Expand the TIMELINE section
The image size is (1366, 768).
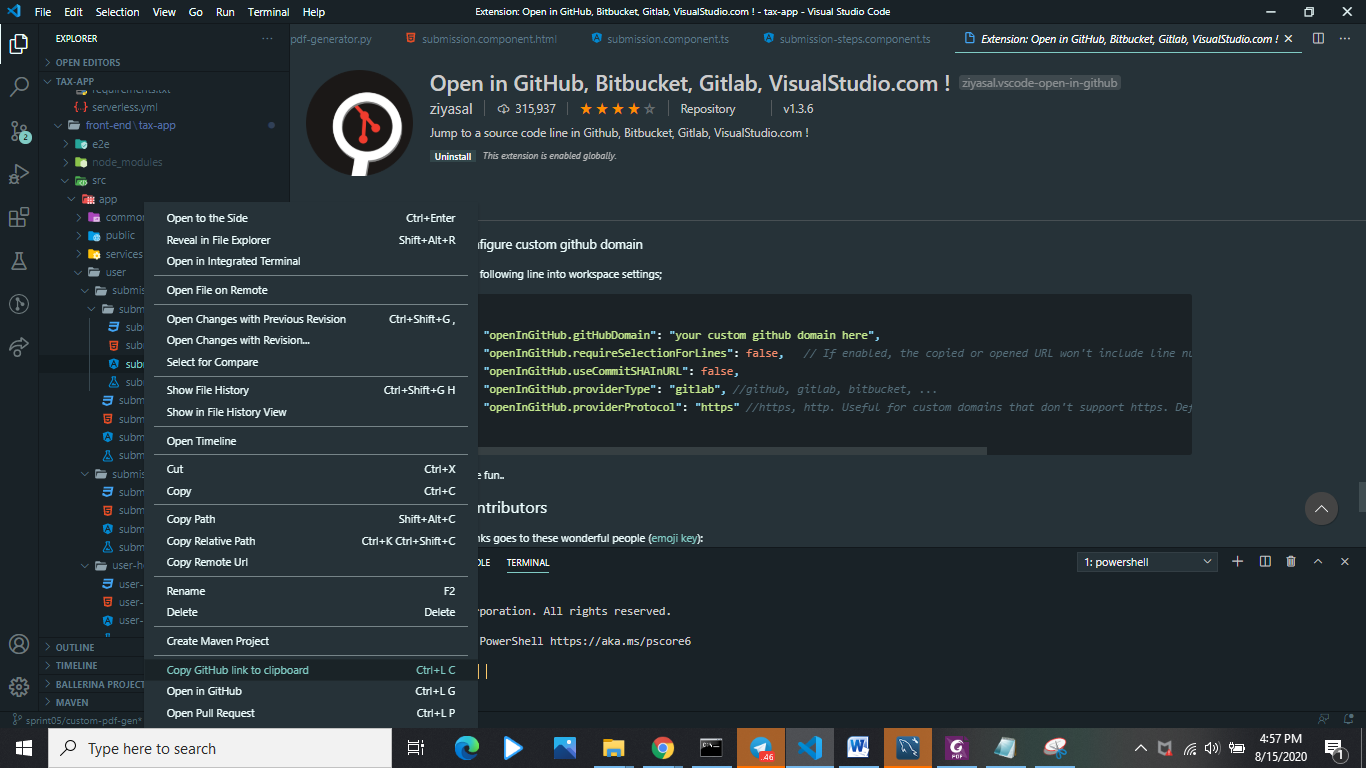(76, 665)
